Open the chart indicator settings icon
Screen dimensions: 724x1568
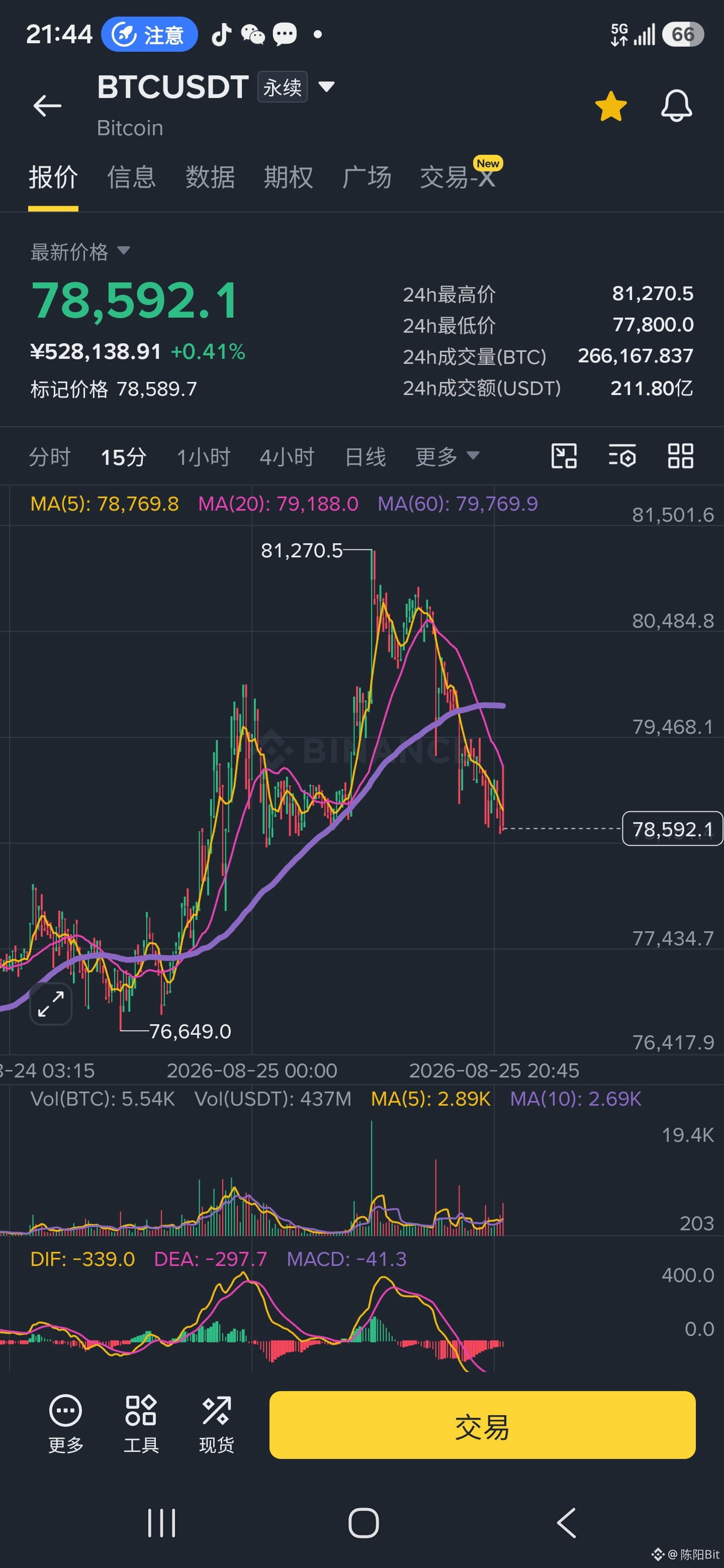click(x=622, y=456)
